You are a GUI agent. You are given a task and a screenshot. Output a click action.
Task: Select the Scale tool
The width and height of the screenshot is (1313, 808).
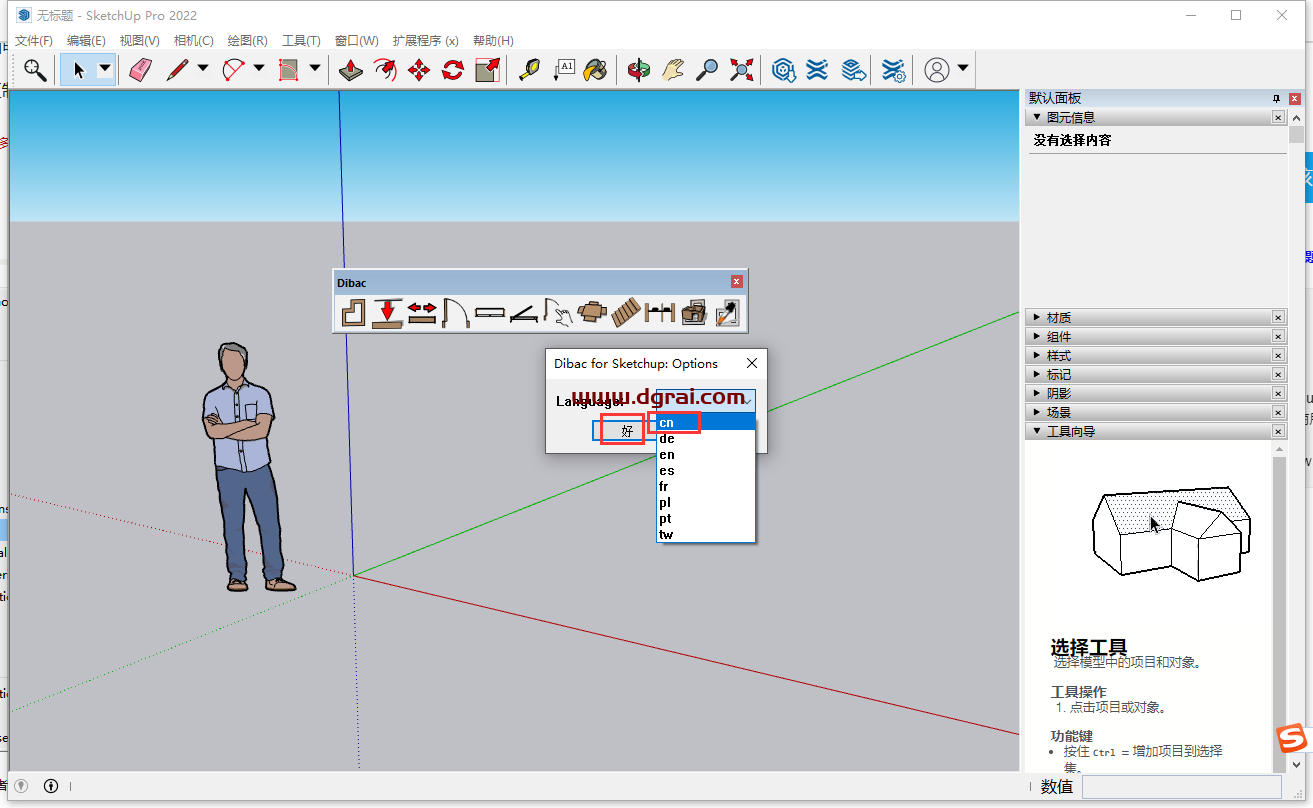point(487,70)
